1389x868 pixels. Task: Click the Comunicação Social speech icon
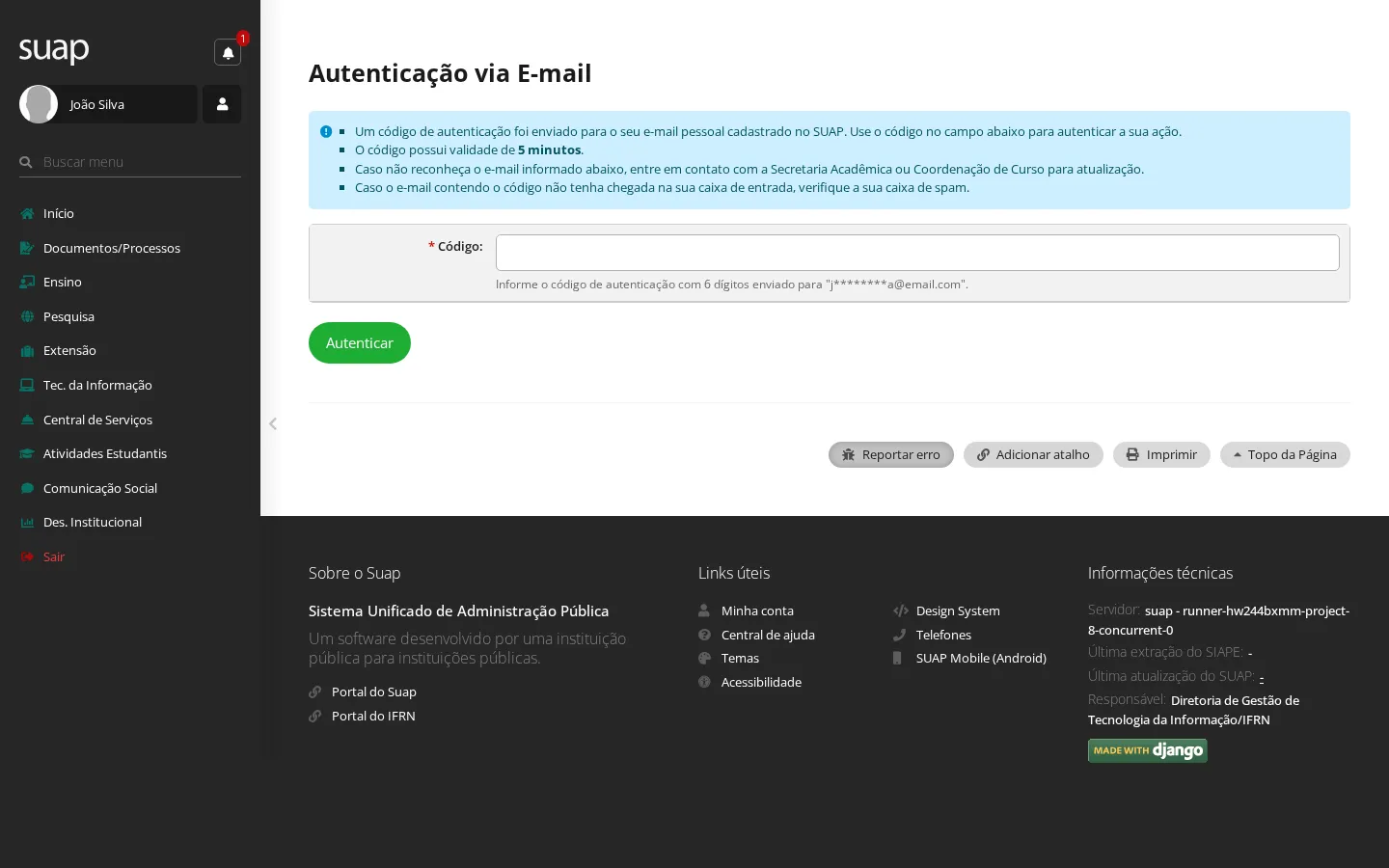coord(27,488)
